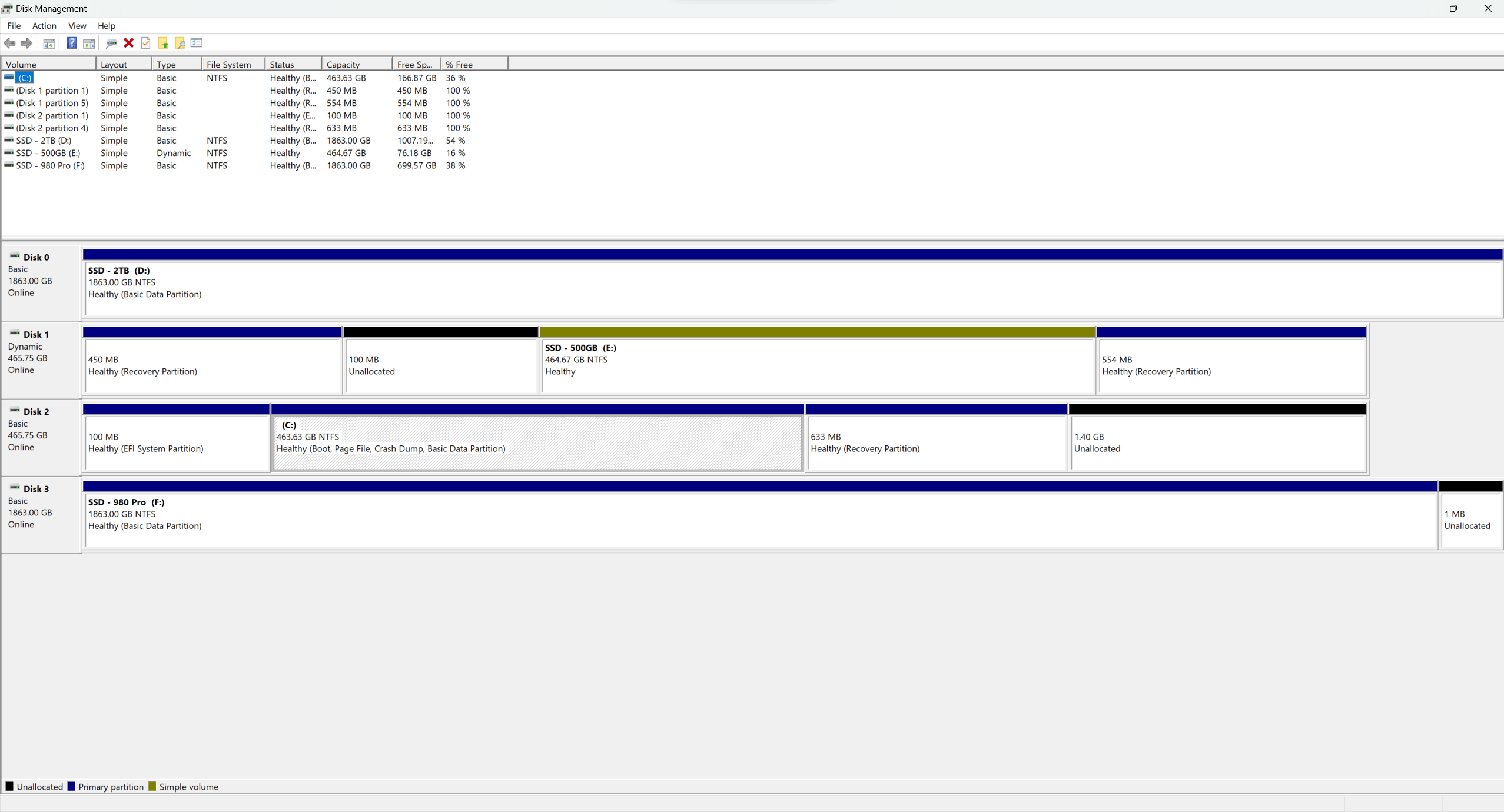
Task: Open the Action menu
Action: click(x=44, y=26)
